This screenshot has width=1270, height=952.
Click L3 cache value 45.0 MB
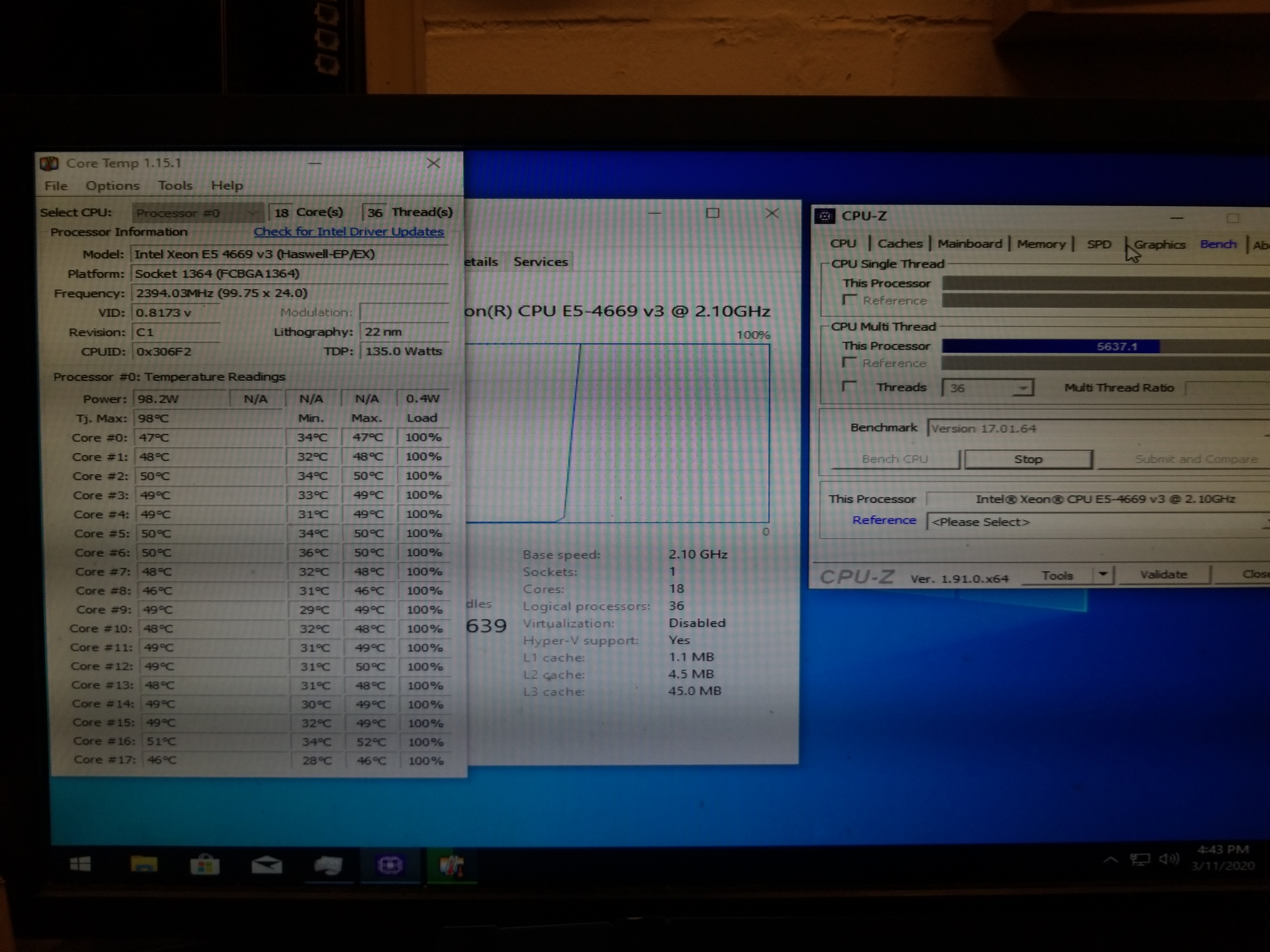click(x=695, y=691)
